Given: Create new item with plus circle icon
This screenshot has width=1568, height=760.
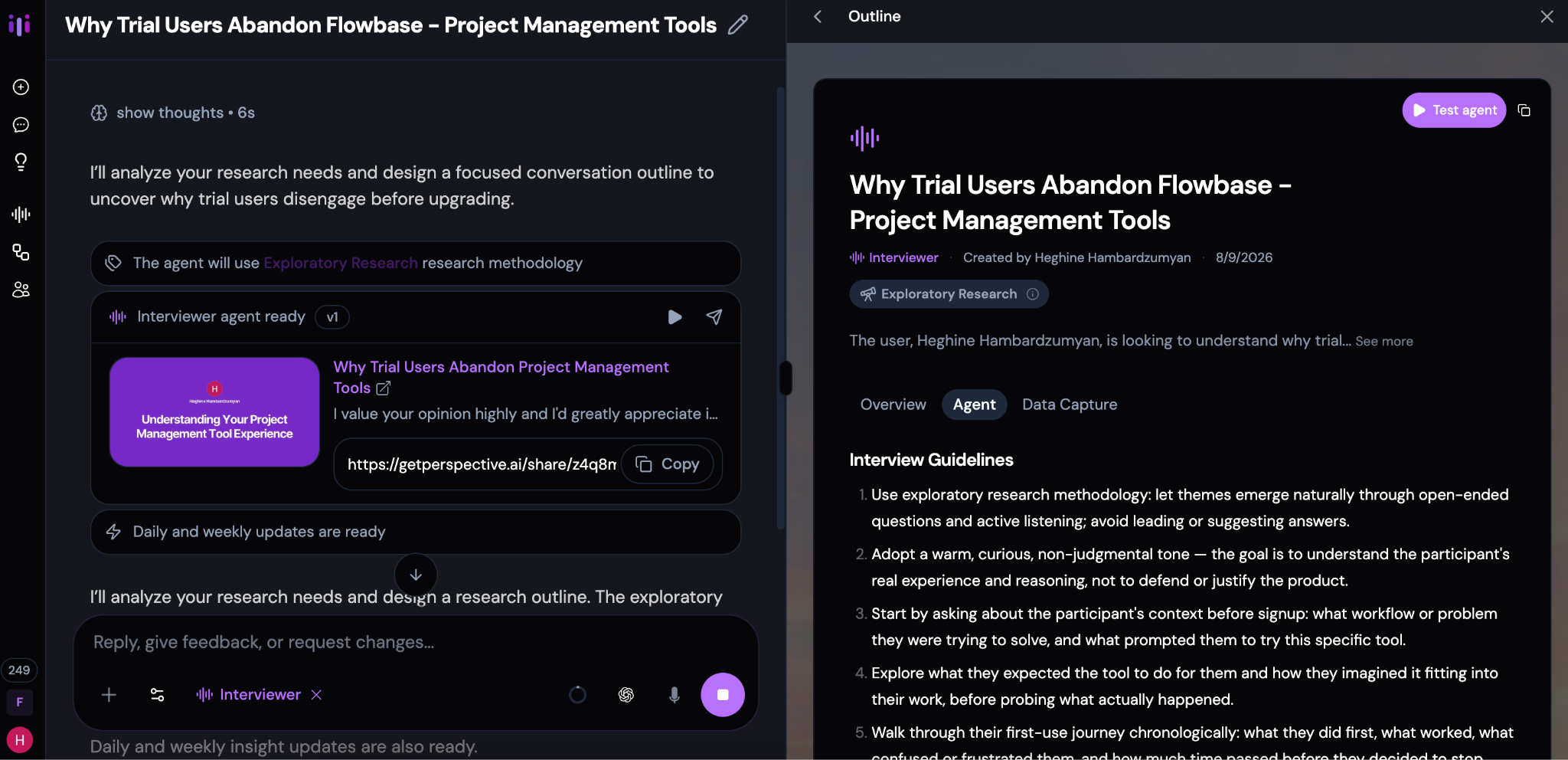Looking at the screenshot, I should (21, 87).
